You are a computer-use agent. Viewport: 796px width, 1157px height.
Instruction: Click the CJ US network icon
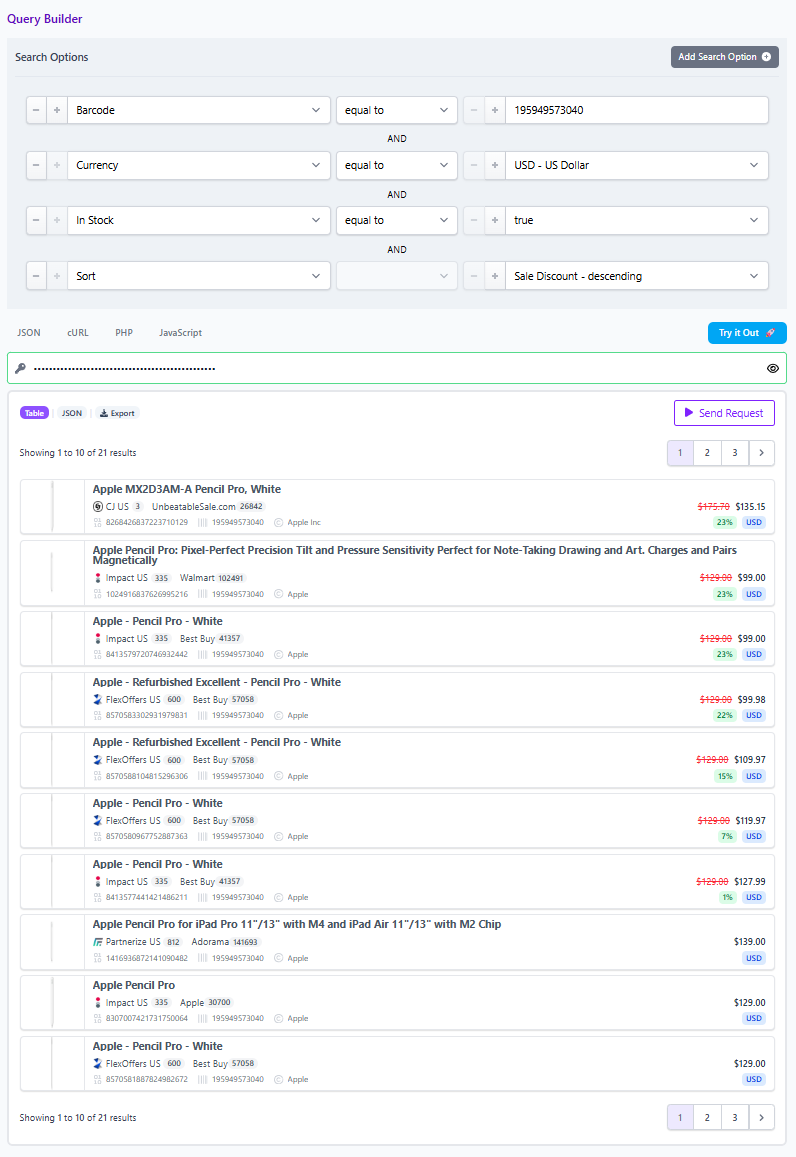[97, 507]
